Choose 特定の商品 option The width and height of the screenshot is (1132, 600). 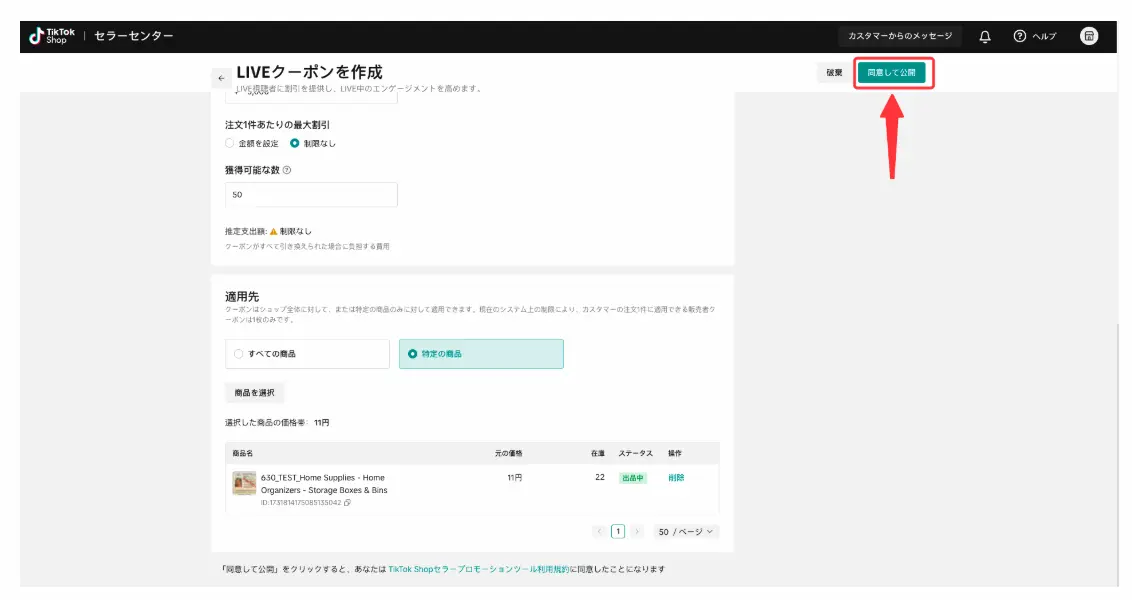click(x=481, y=354)
